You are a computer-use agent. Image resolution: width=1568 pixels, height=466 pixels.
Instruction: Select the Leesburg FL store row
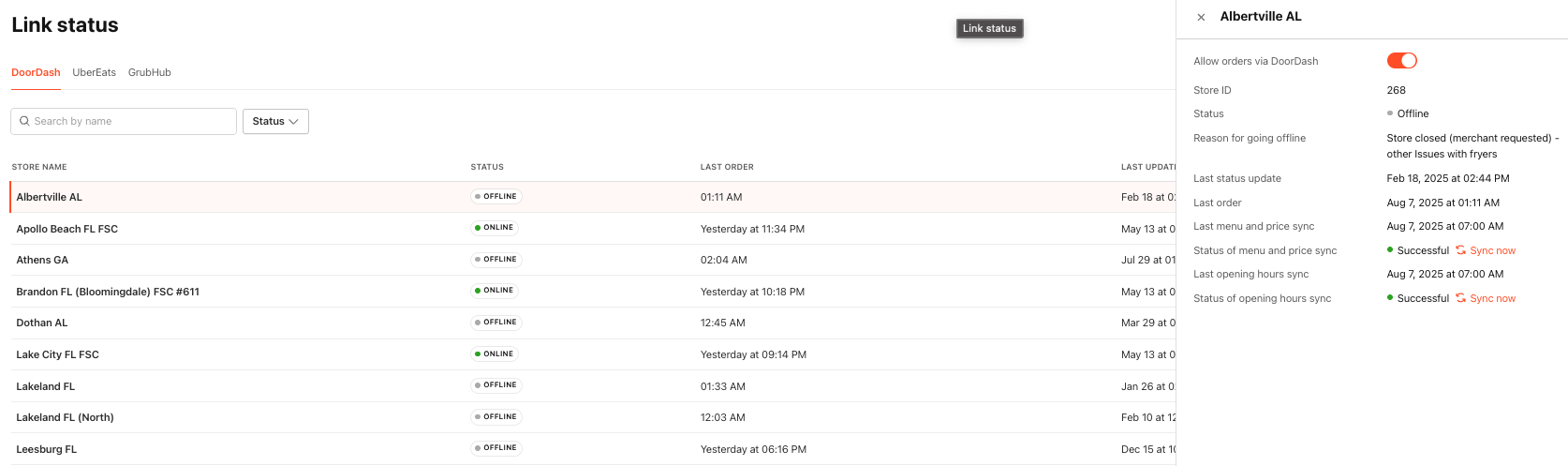(593, 449)
